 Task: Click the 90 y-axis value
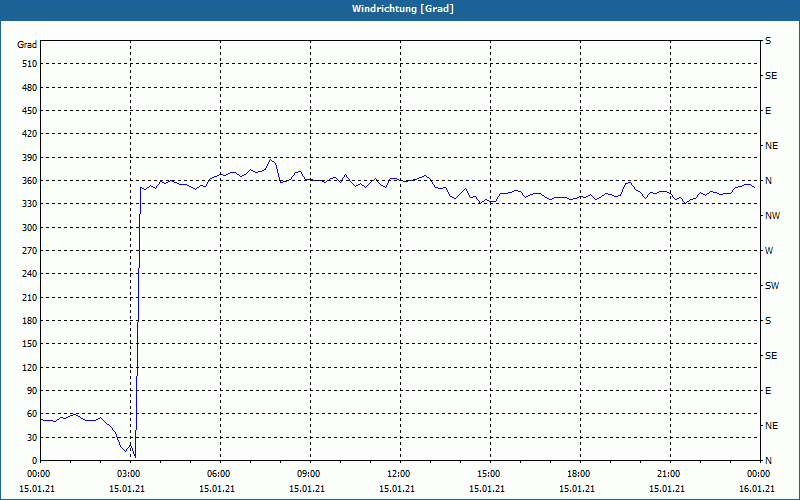coord(32,391)
